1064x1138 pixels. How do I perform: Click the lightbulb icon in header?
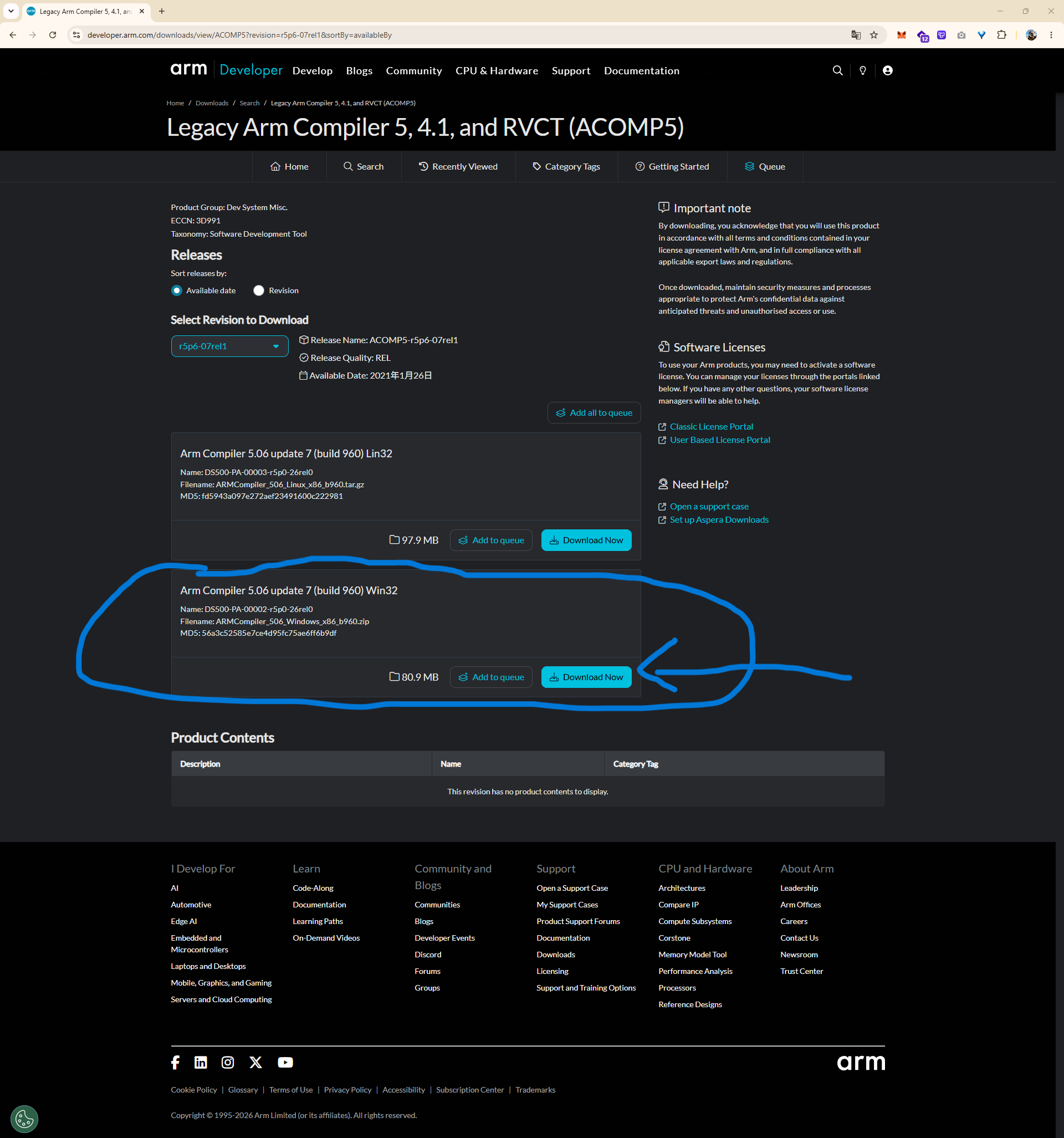(x=862, y=70)
